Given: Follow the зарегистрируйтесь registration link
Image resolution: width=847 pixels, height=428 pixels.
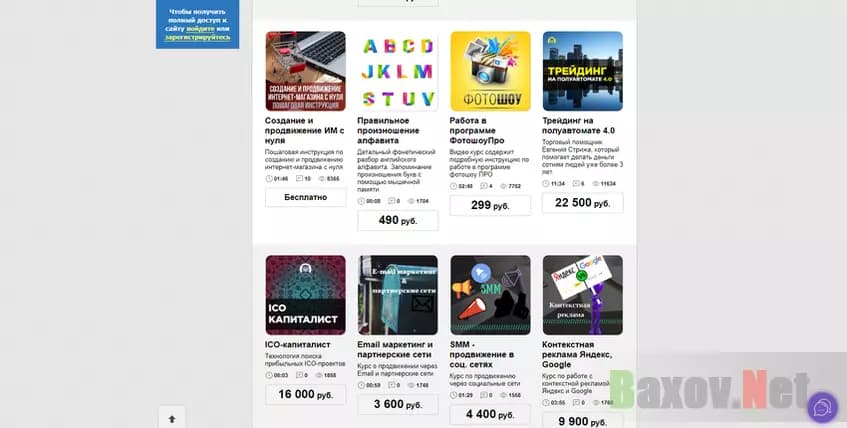Looking at the screenshot, I should pyautogui.click(x=198, y=37).
